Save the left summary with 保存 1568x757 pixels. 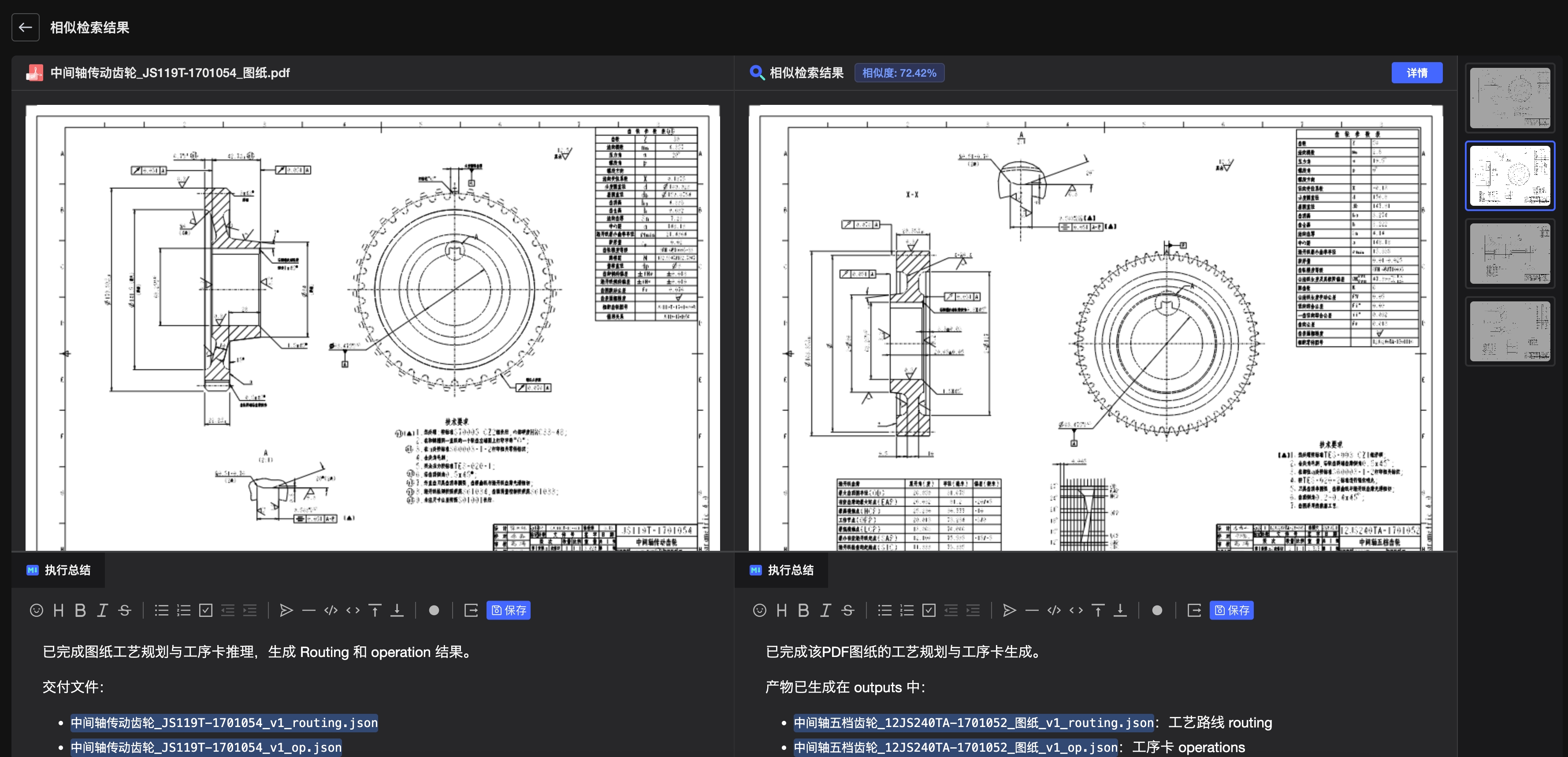pos(508,610)
